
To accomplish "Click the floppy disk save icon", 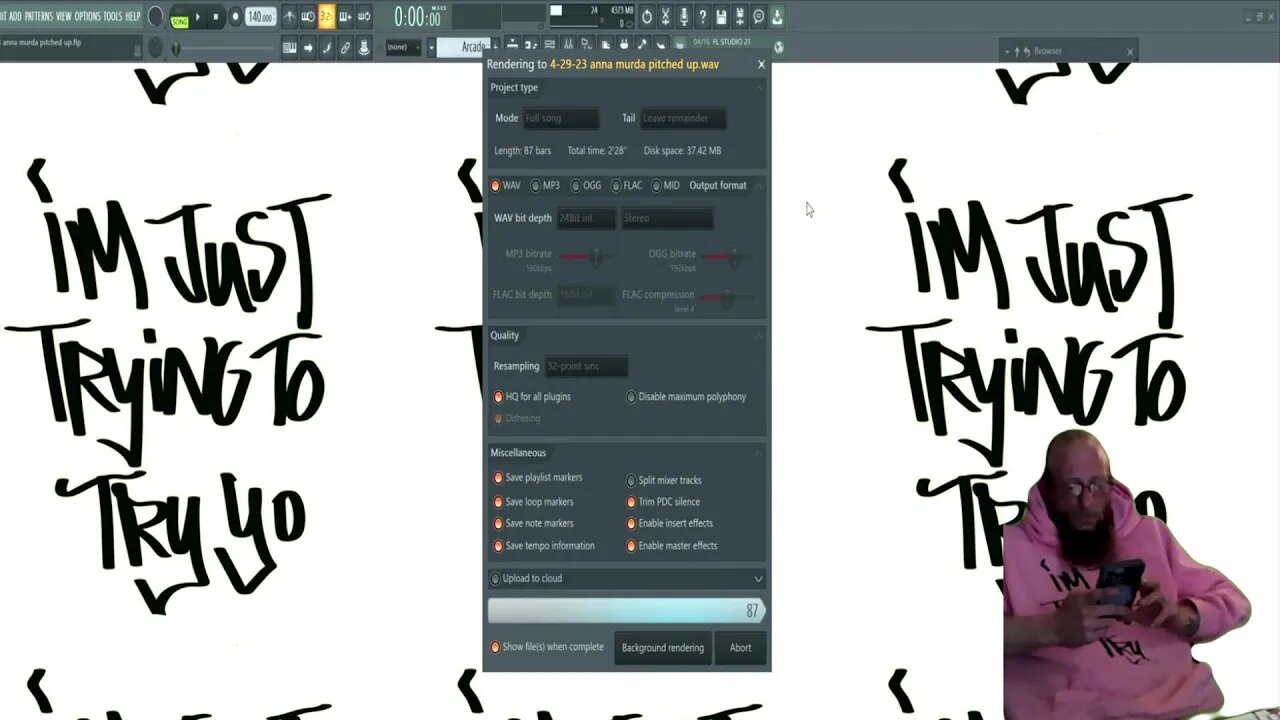I will pyautogui.click(x=721, y=17).
